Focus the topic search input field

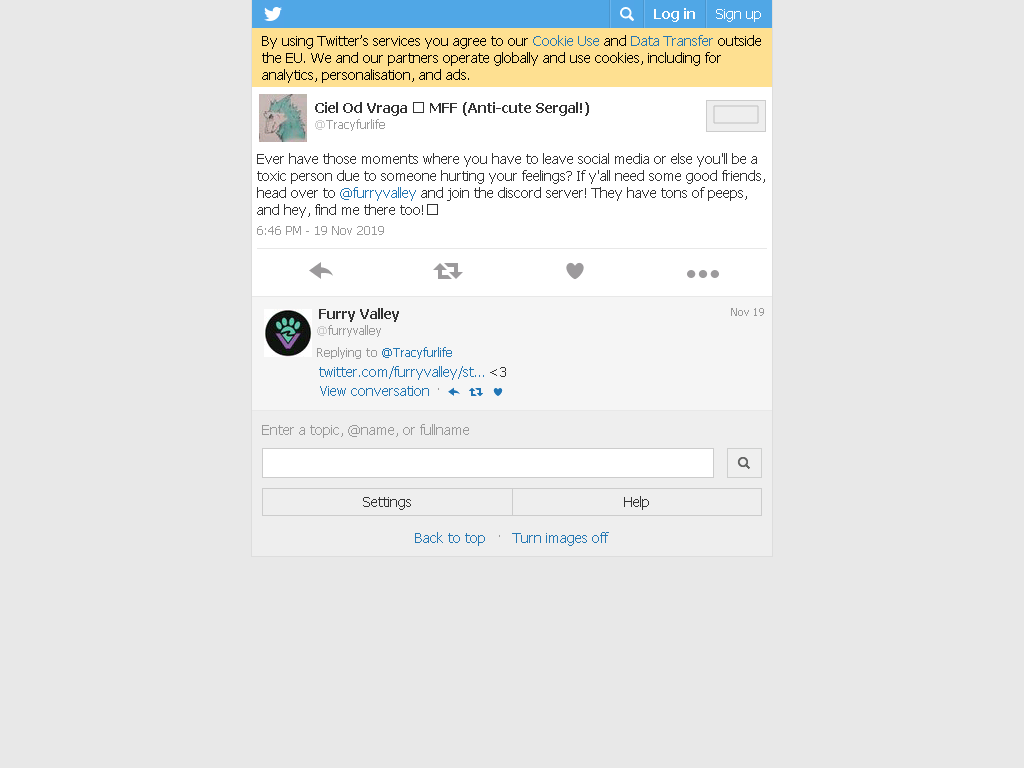coord(488,463)
